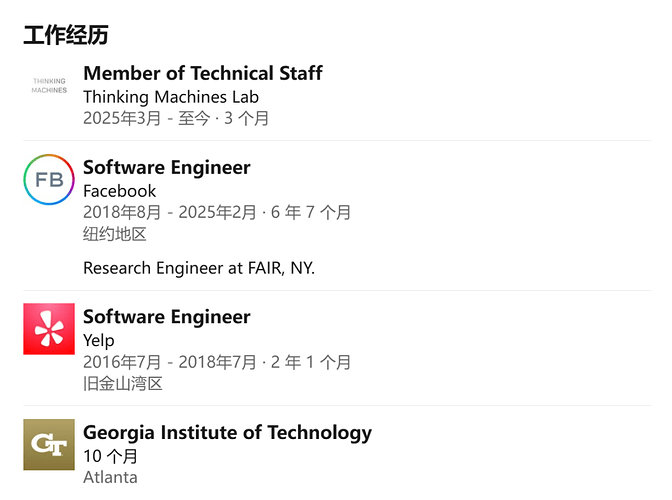Open the Georgia Institute of Technology entry

227,433
